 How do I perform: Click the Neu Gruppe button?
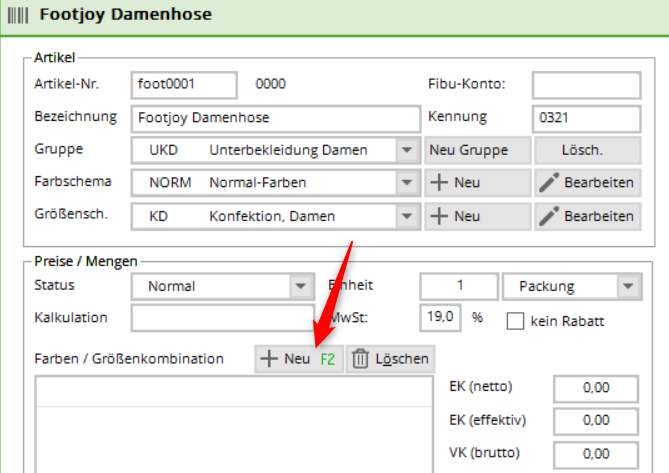click(477, 150)
